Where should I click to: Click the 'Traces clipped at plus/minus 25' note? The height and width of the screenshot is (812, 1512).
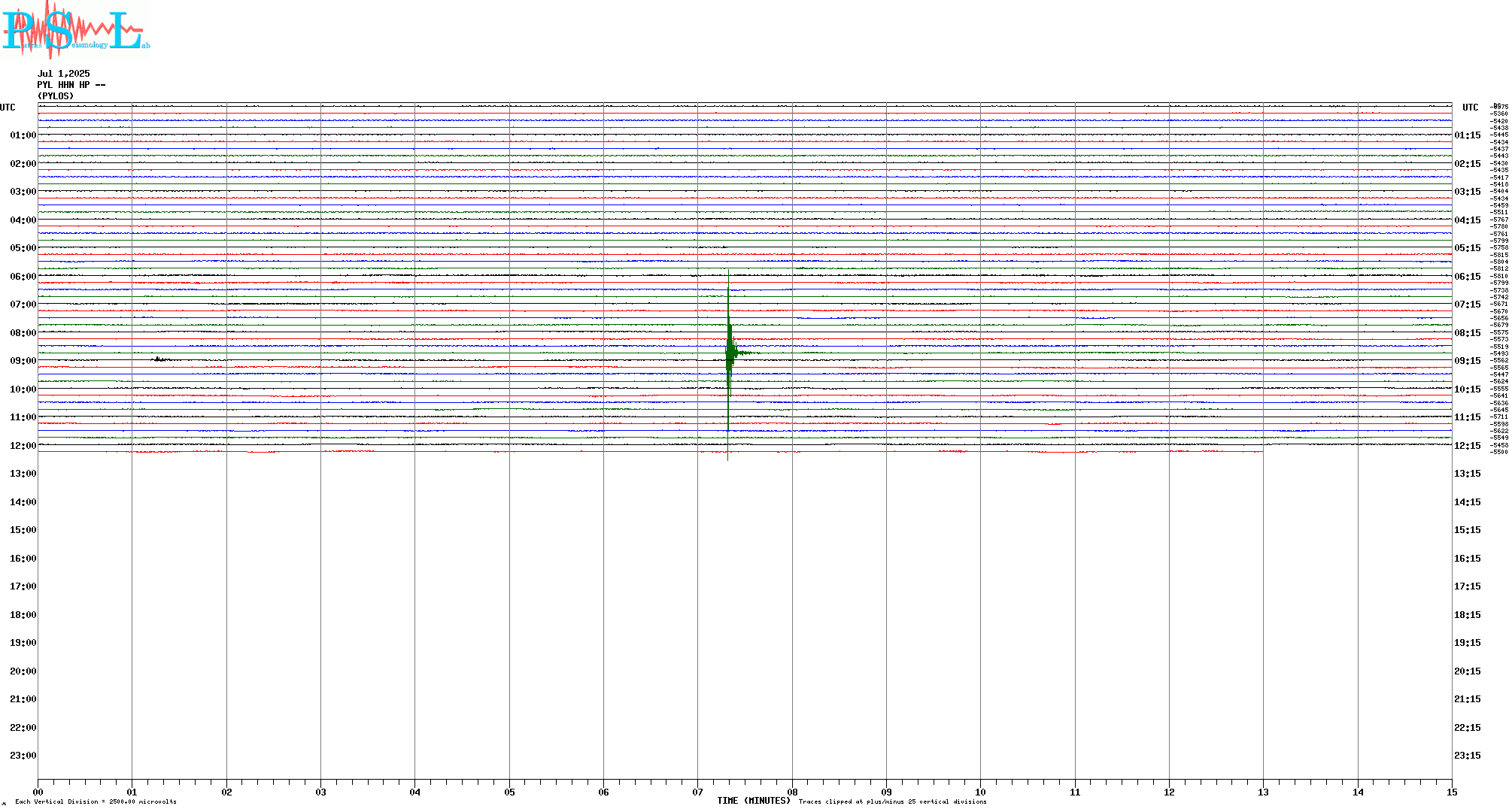893,801
